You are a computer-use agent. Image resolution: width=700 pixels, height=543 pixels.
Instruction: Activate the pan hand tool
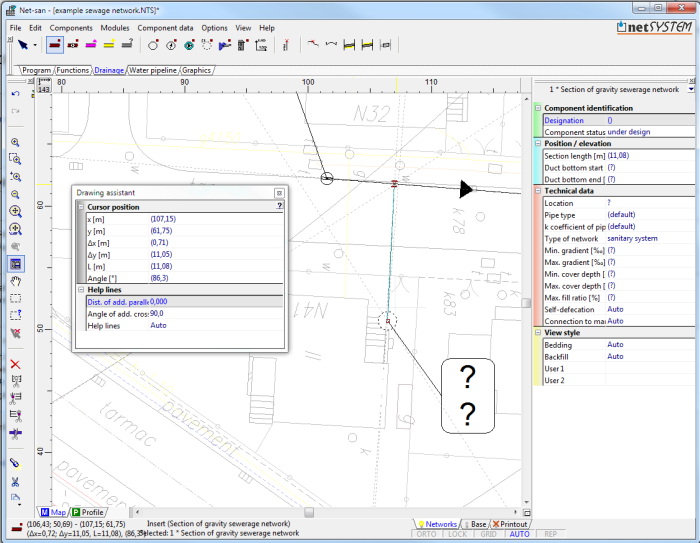16,281
